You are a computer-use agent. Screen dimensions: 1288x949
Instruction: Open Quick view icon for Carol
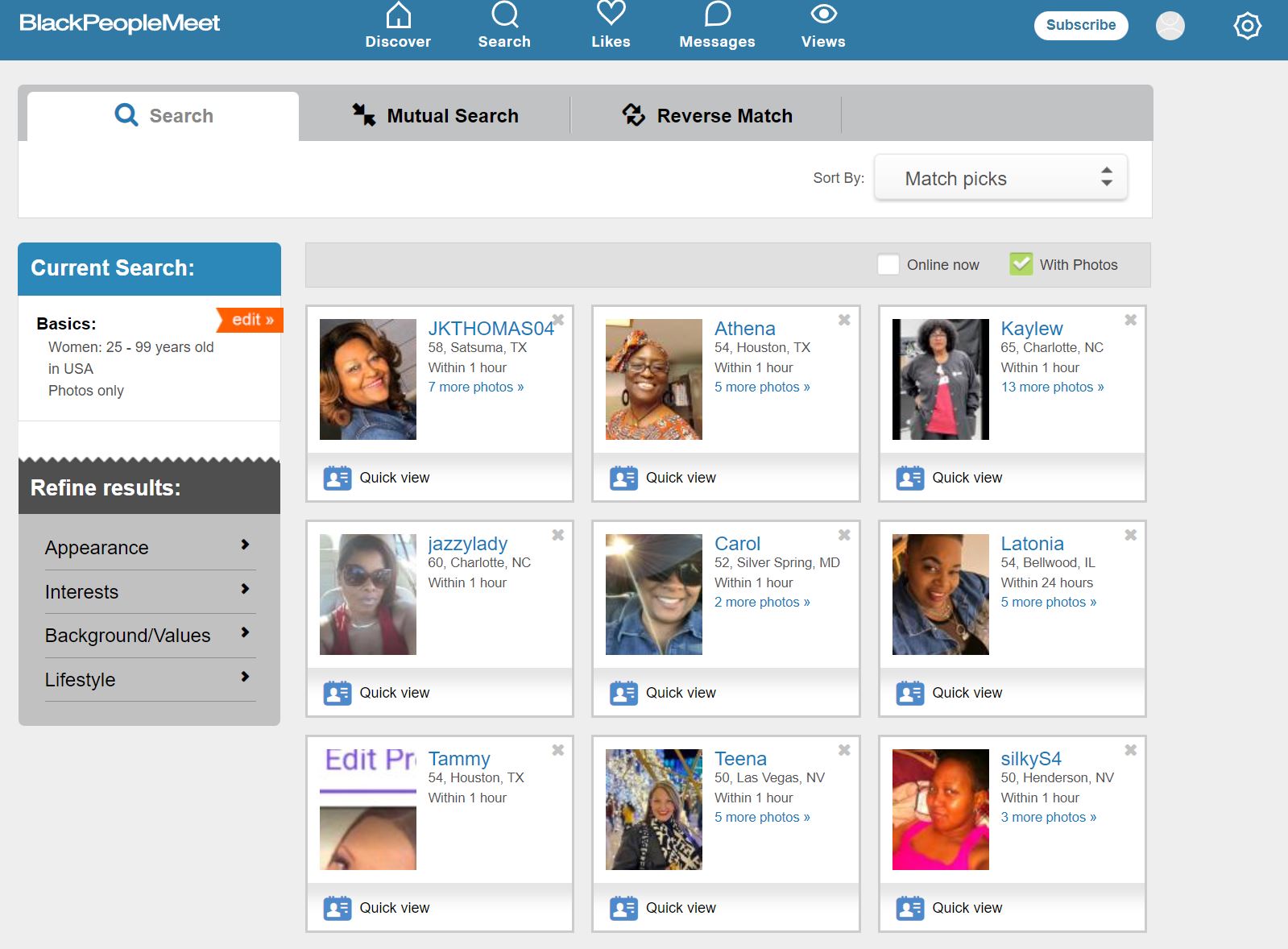click(x=623, y=693)
